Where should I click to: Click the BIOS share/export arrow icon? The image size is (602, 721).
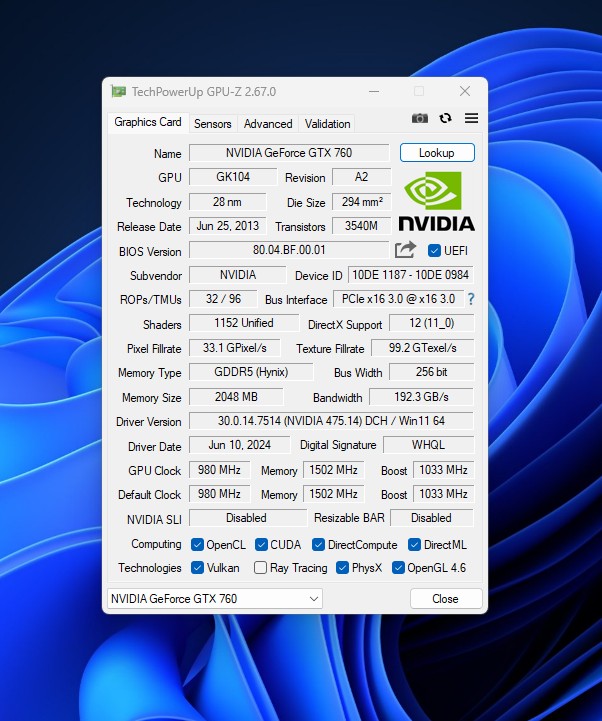point(405,250)
